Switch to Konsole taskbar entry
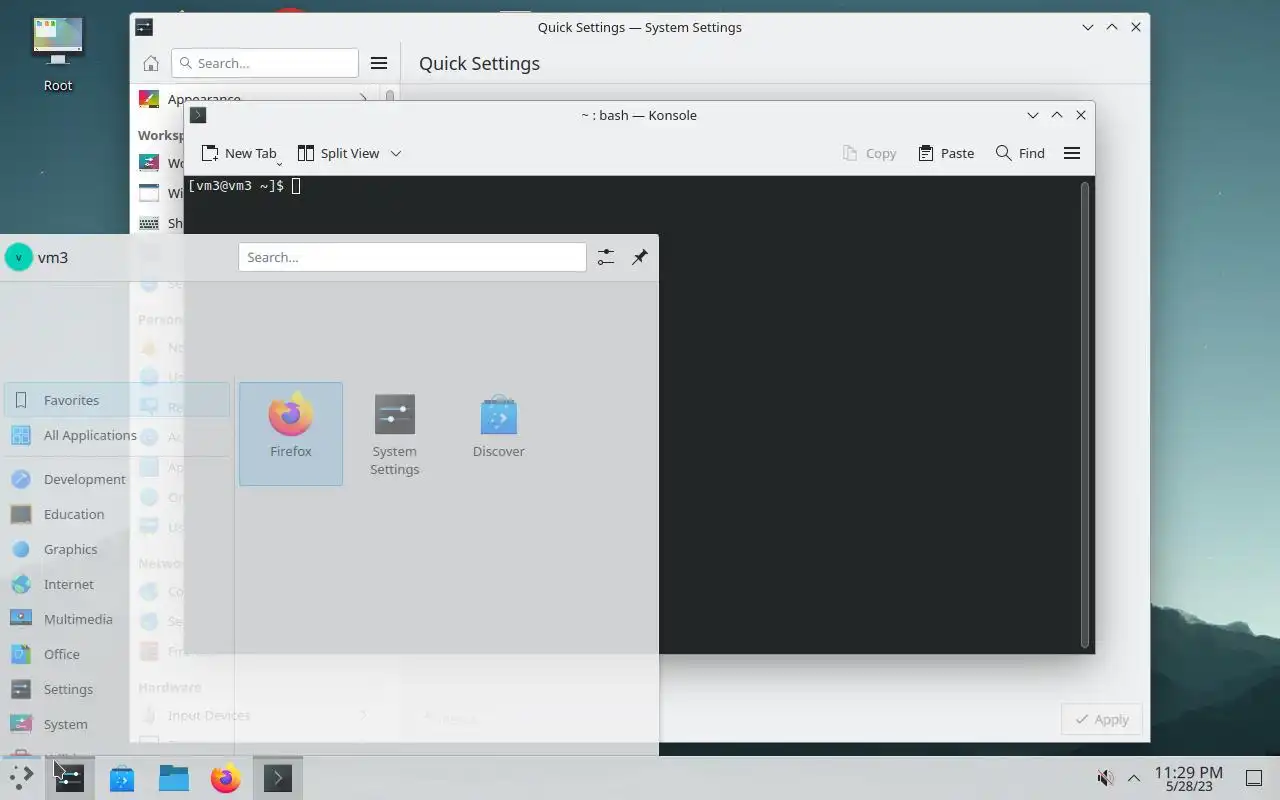 [x=278, y=777]
